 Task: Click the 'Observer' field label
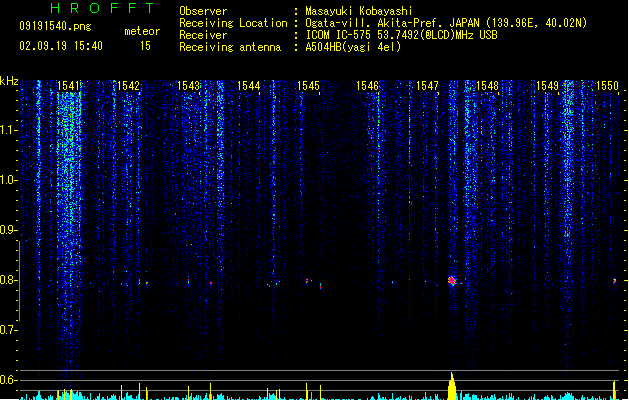(x=203, y=11)
